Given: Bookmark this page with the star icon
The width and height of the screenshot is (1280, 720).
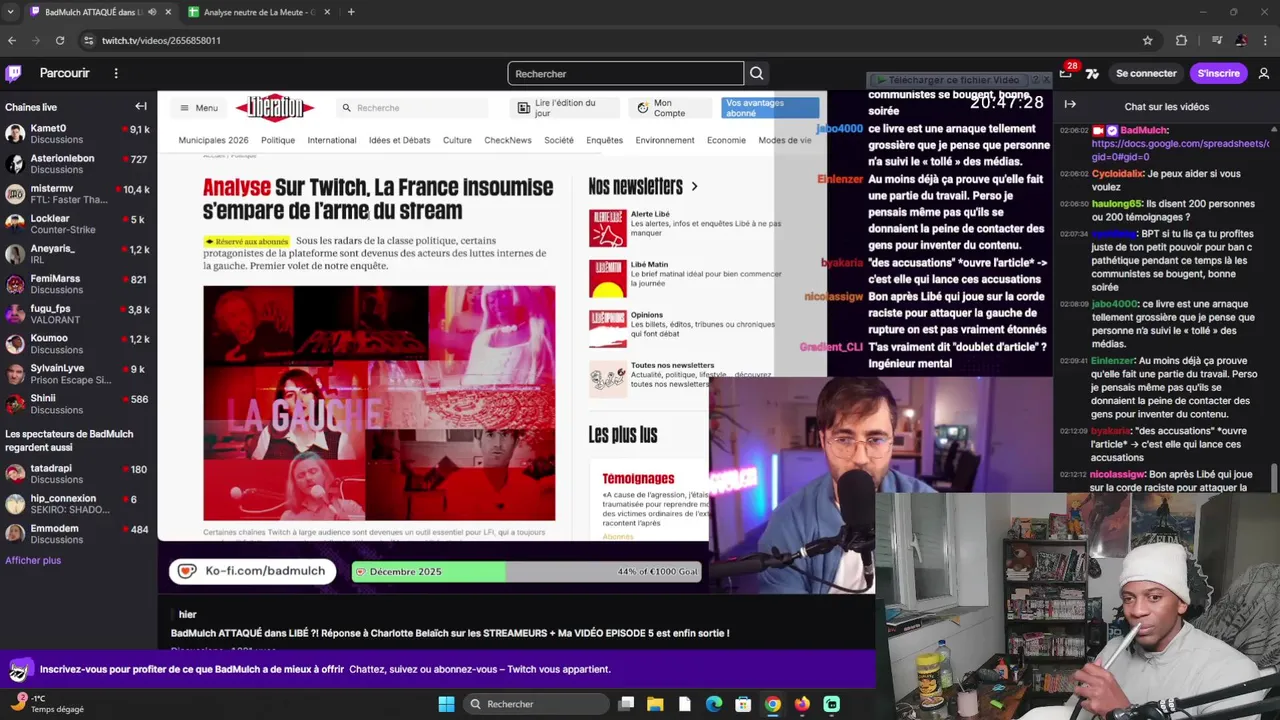Looking at the screenshot, I should 1148,40.
